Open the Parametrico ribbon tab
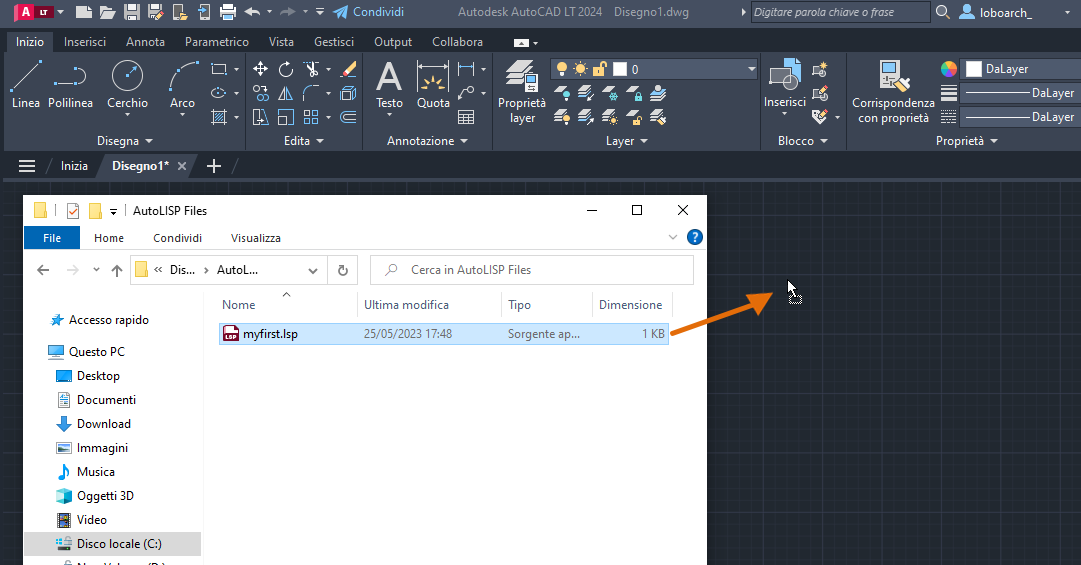 (216, 42)
